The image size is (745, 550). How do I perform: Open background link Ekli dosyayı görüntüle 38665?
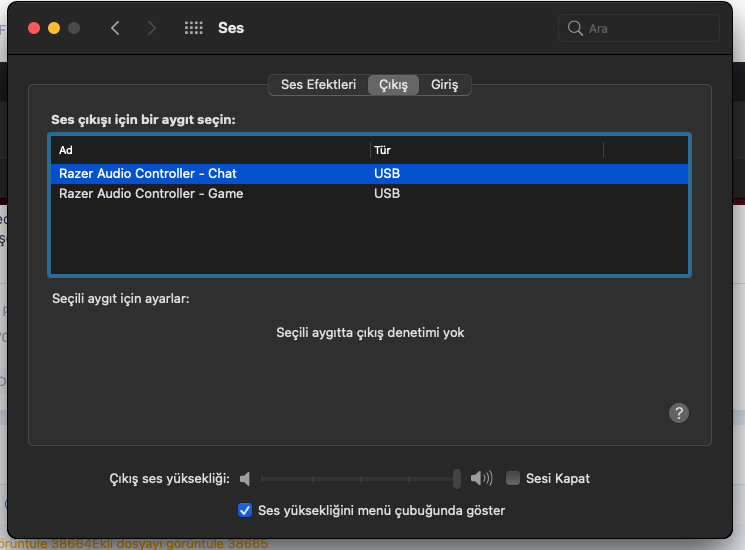point(180,543)
